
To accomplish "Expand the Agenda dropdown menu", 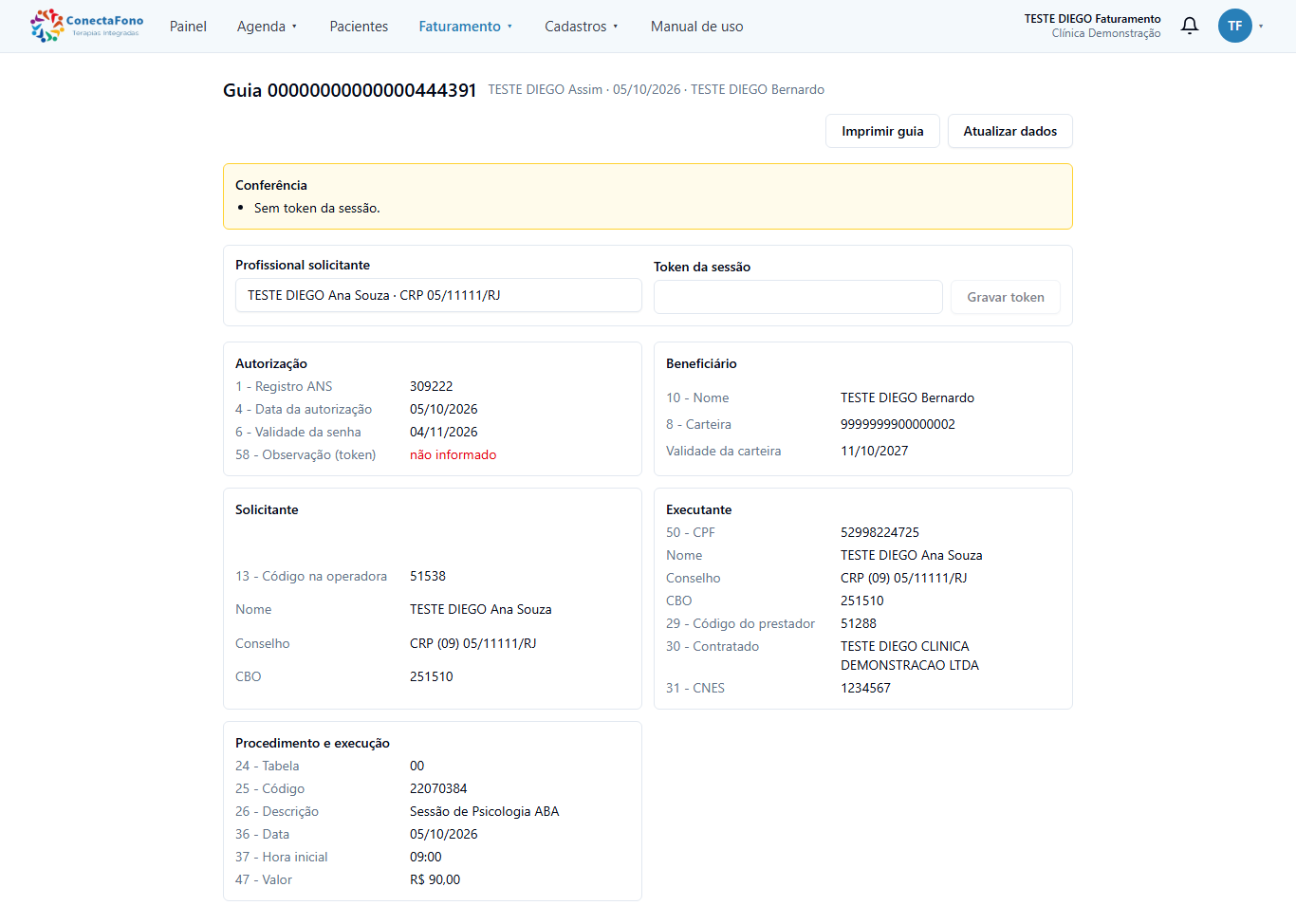I will pos(268,27).
